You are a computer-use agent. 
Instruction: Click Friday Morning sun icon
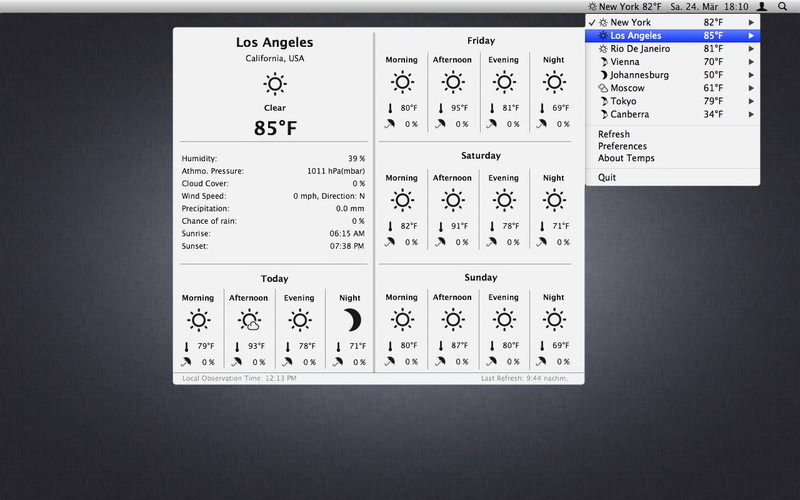(x=402, y=83)
